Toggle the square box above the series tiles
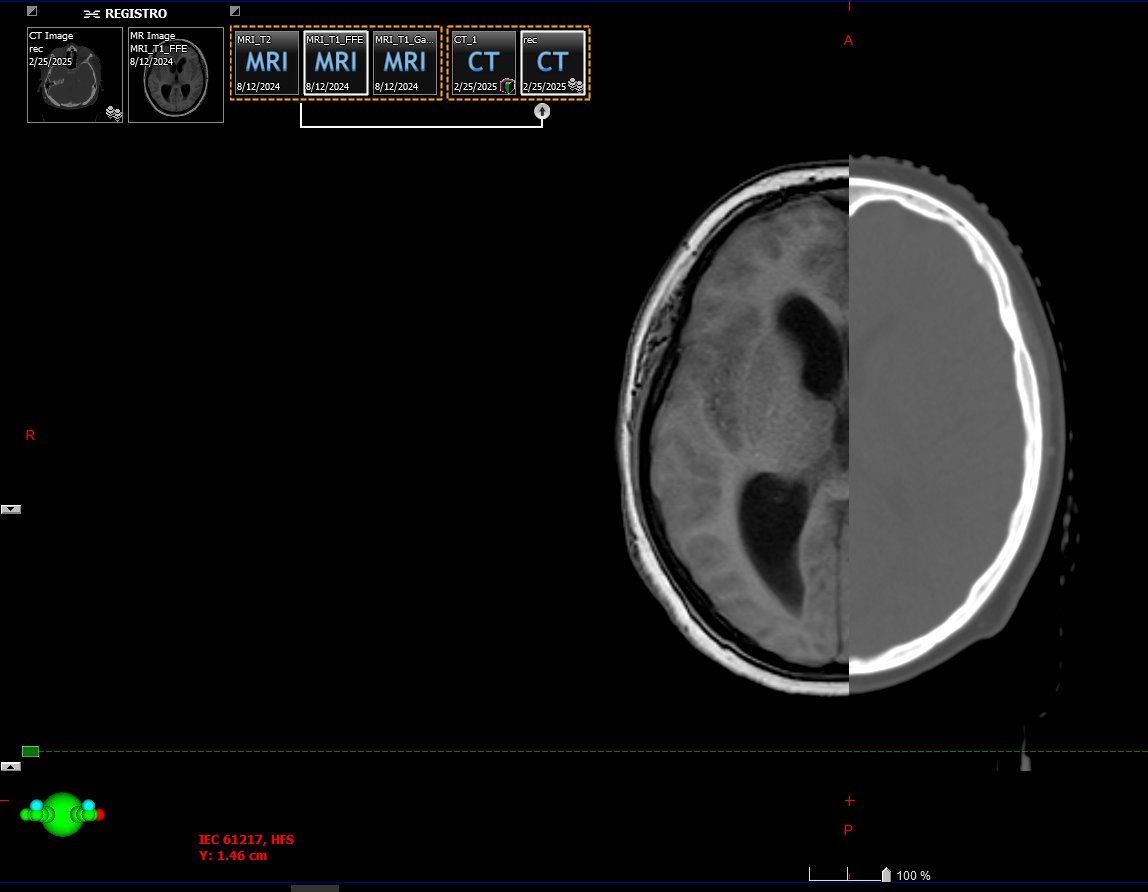1148x892 pixels. click(235, 11)
